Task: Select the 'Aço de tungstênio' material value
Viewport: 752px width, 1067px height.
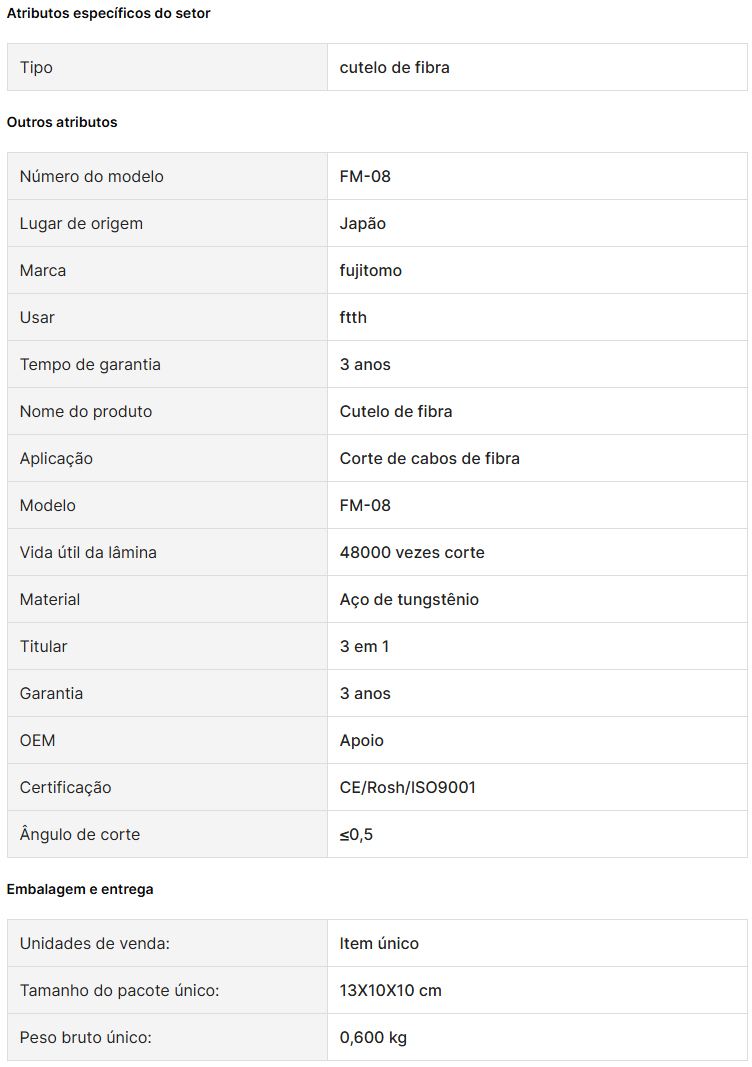Action: tap(409, 599)
